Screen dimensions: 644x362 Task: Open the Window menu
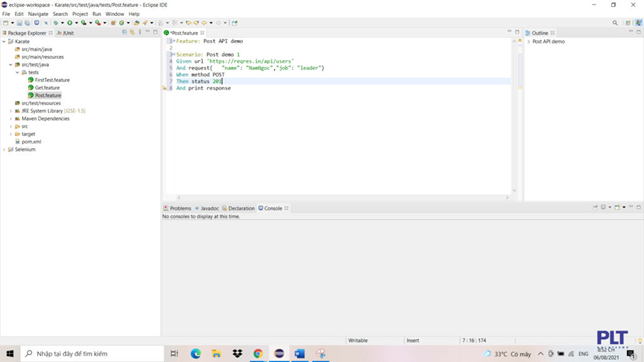(115, 14)
